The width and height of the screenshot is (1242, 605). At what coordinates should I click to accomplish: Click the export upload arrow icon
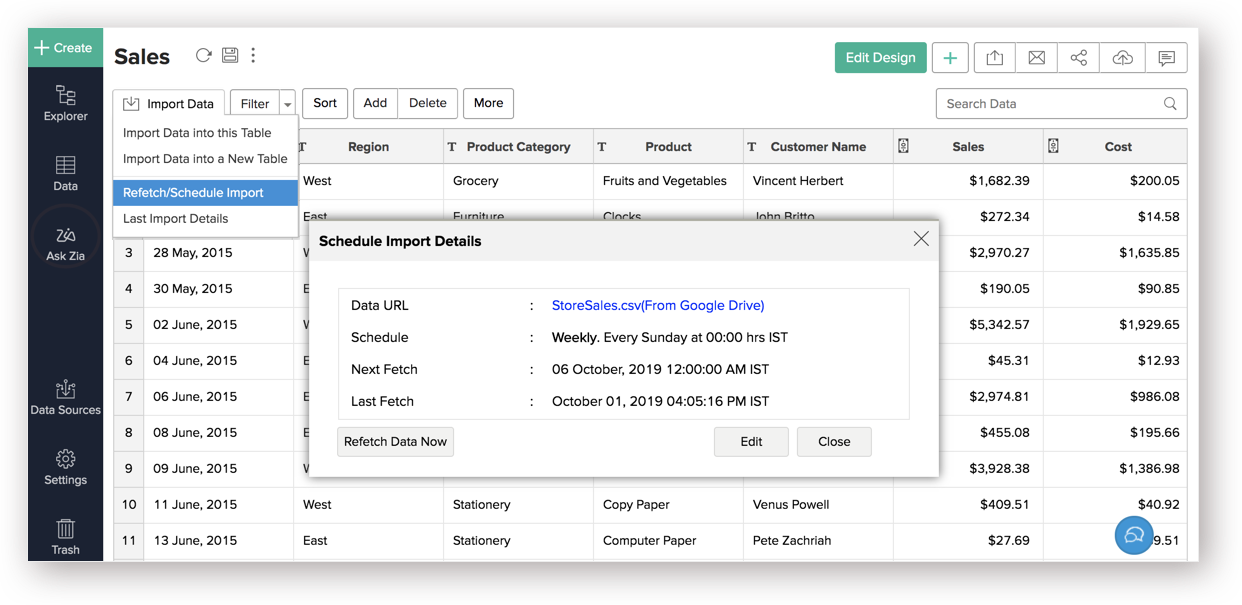pyautogui.click(x=994, y=58)
